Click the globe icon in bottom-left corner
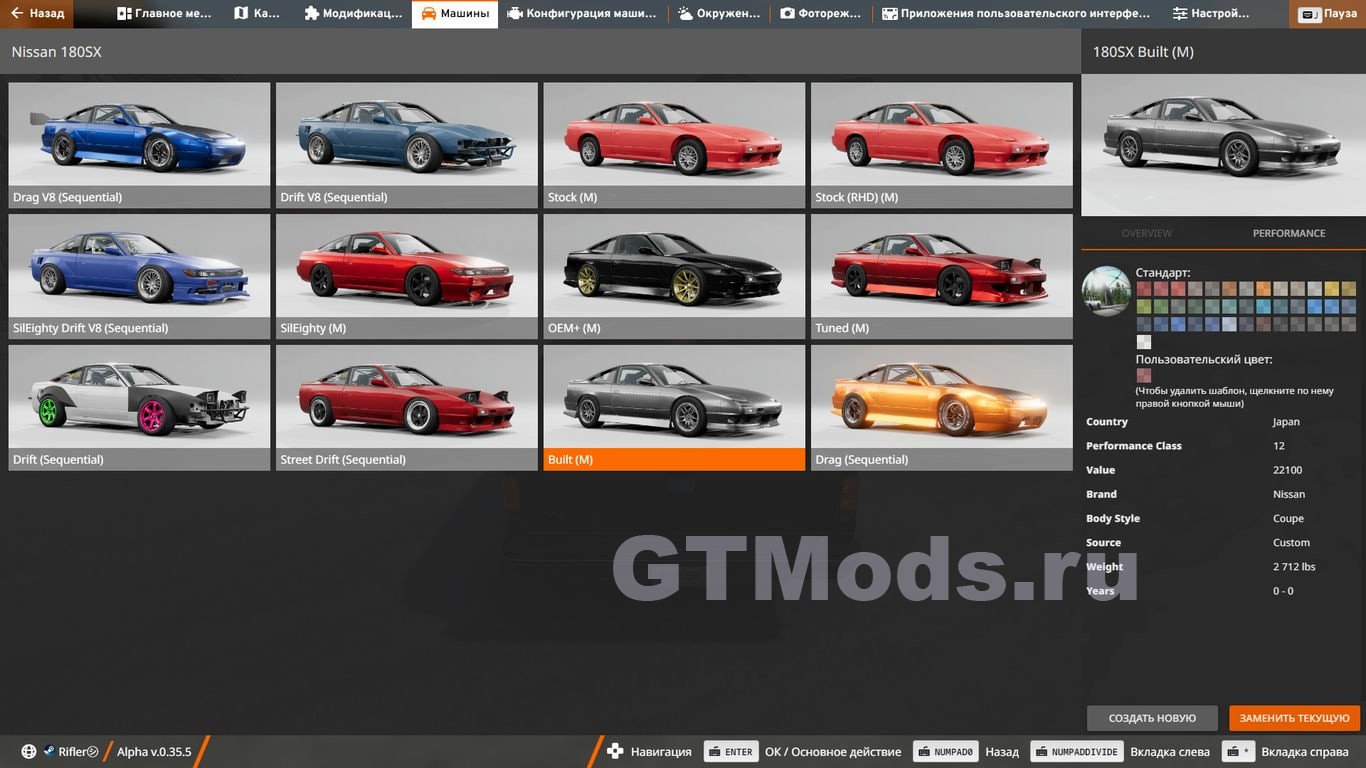Screen dimensions: 1366x768 [29, 752]
